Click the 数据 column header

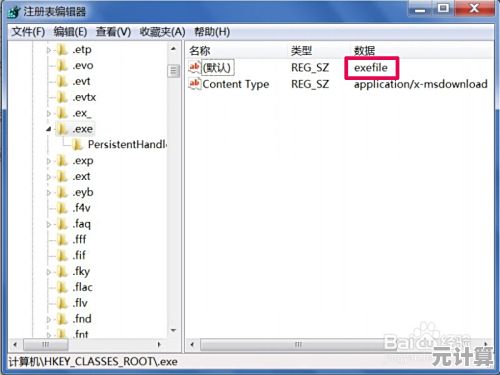pyautogui.click(x=364, y=51)
